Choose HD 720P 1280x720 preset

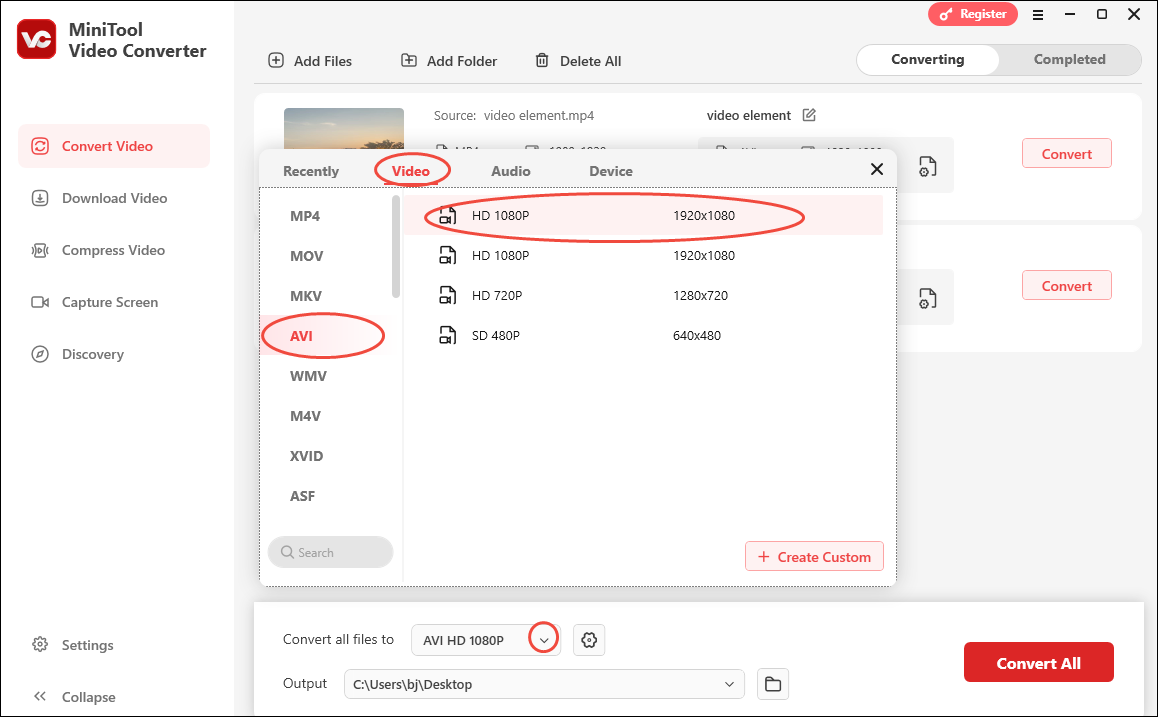[x=643, y=295]
